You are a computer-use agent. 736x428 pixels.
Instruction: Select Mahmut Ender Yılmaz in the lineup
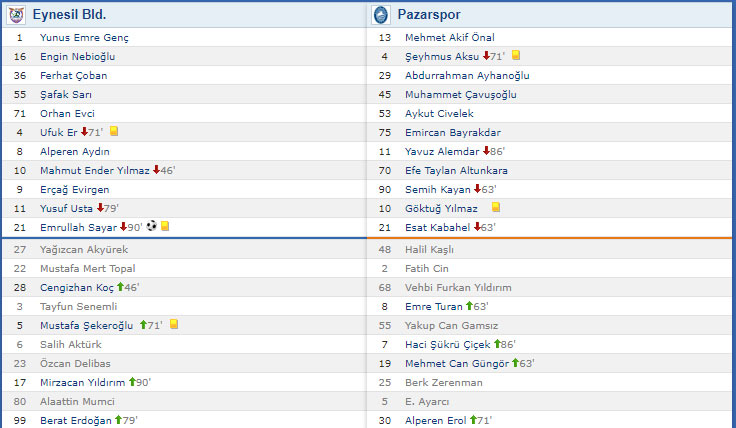point(94,170)
